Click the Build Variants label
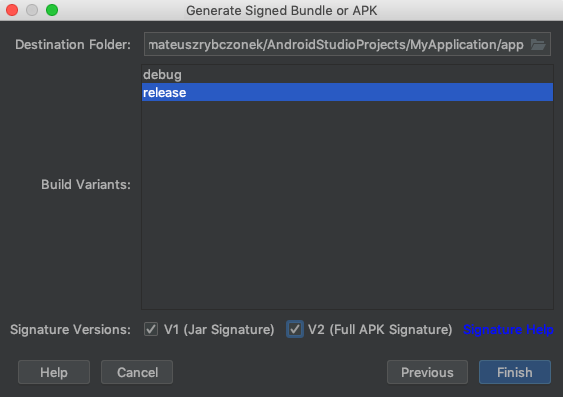 click(86, 185)
